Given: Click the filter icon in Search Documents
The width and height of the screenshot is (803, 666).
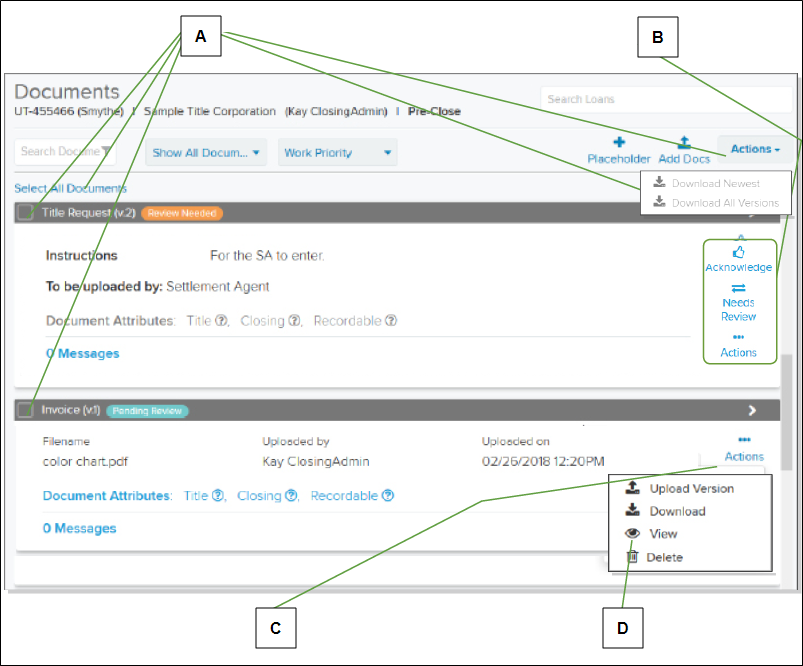Looking at the screenshot, I should (x=107, y=151).
